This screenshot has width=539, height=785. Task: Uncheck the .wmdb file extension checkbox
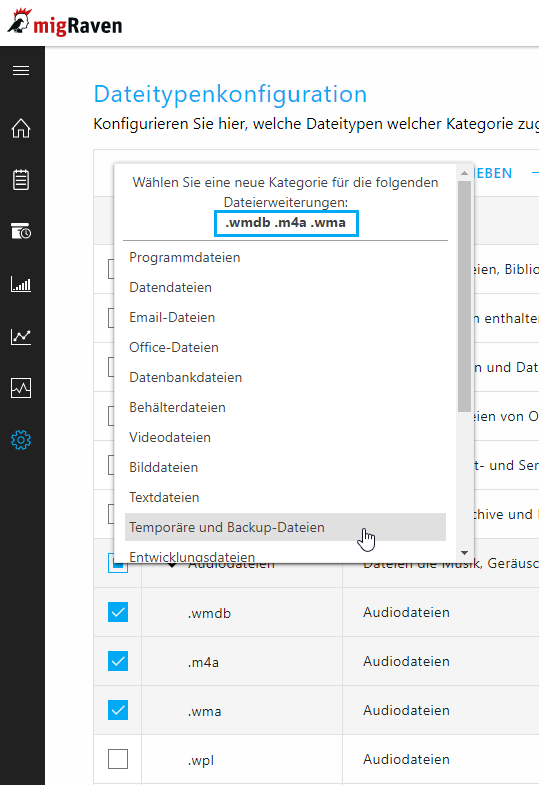(x=118, y=612)
